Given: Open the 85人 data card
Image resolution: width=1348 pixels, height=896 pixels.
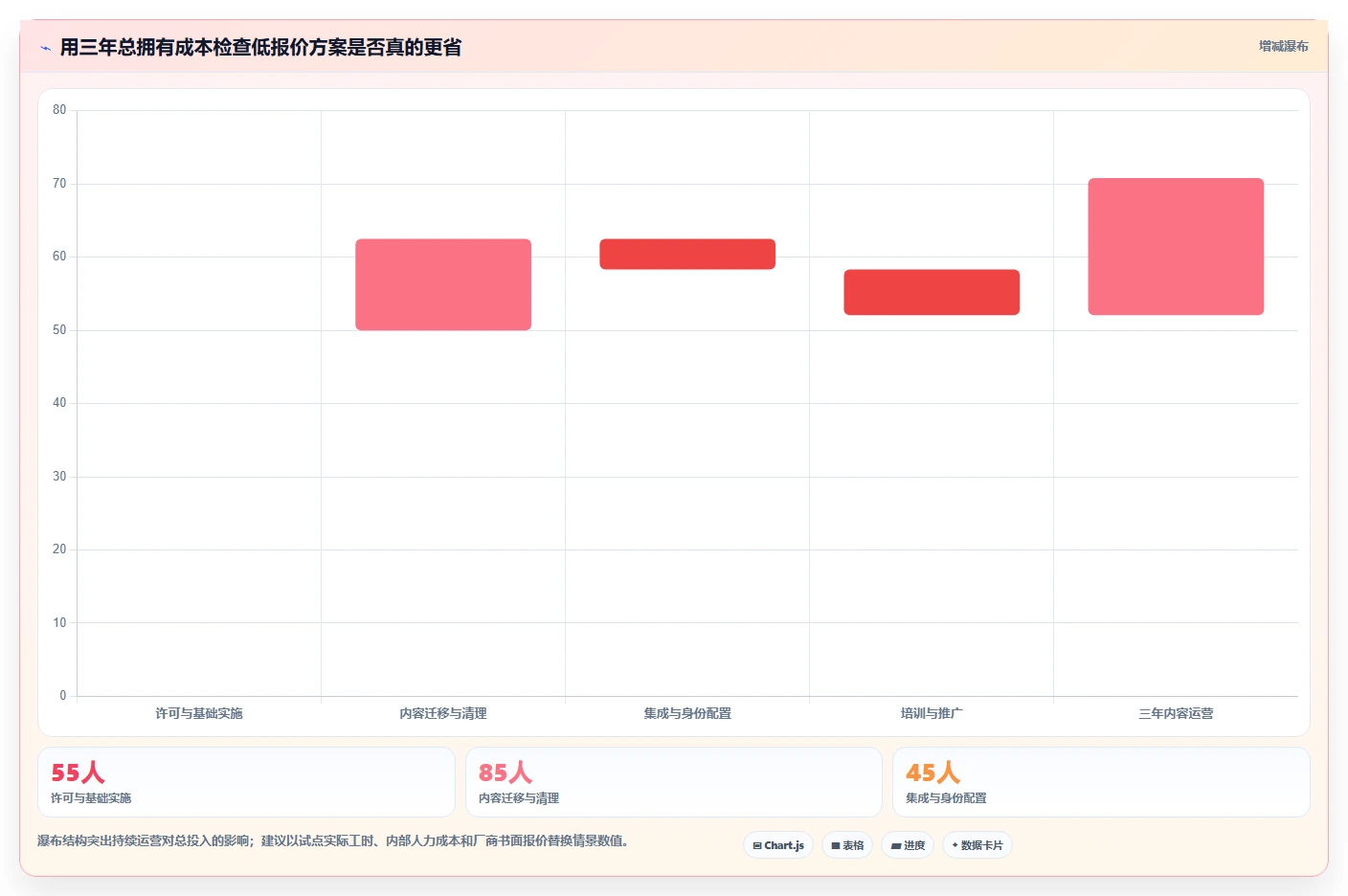Looking at the screenshot, I should (x=674, y=782).
